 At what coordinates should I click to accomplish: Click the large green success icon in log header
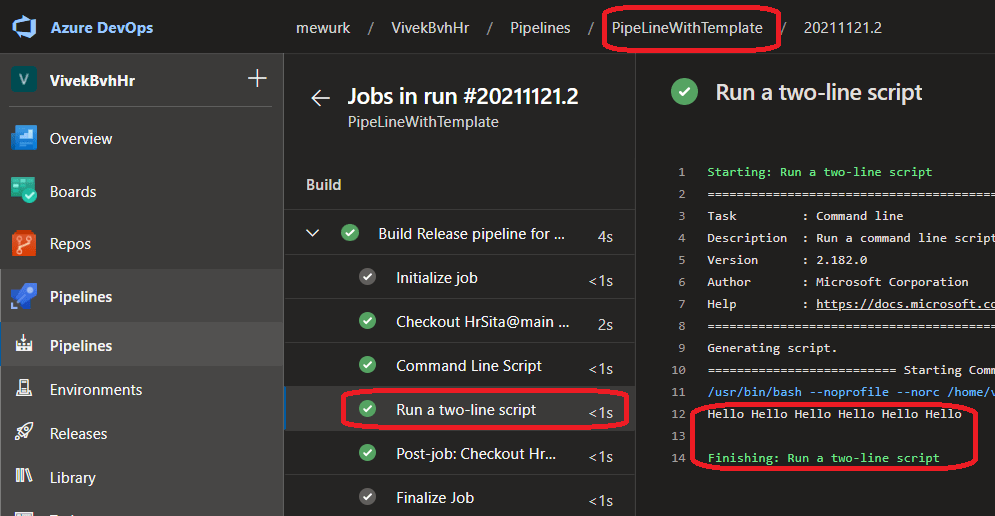coord(684,92)
